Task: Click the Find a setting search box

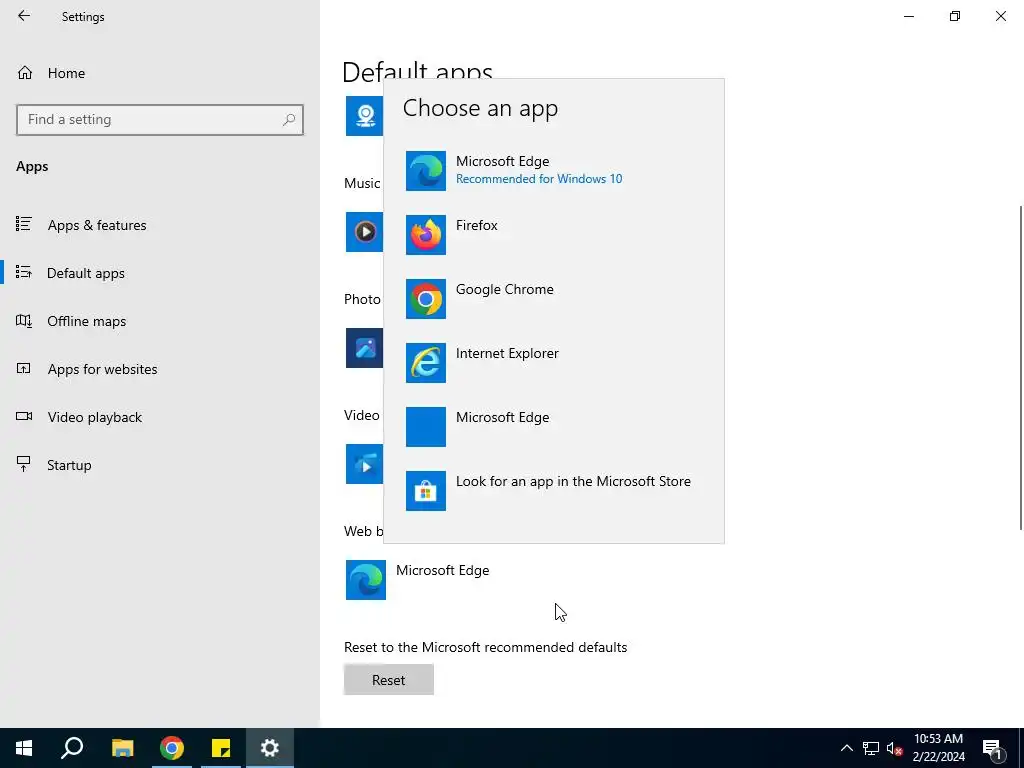Action: click(x=160, y=120)
